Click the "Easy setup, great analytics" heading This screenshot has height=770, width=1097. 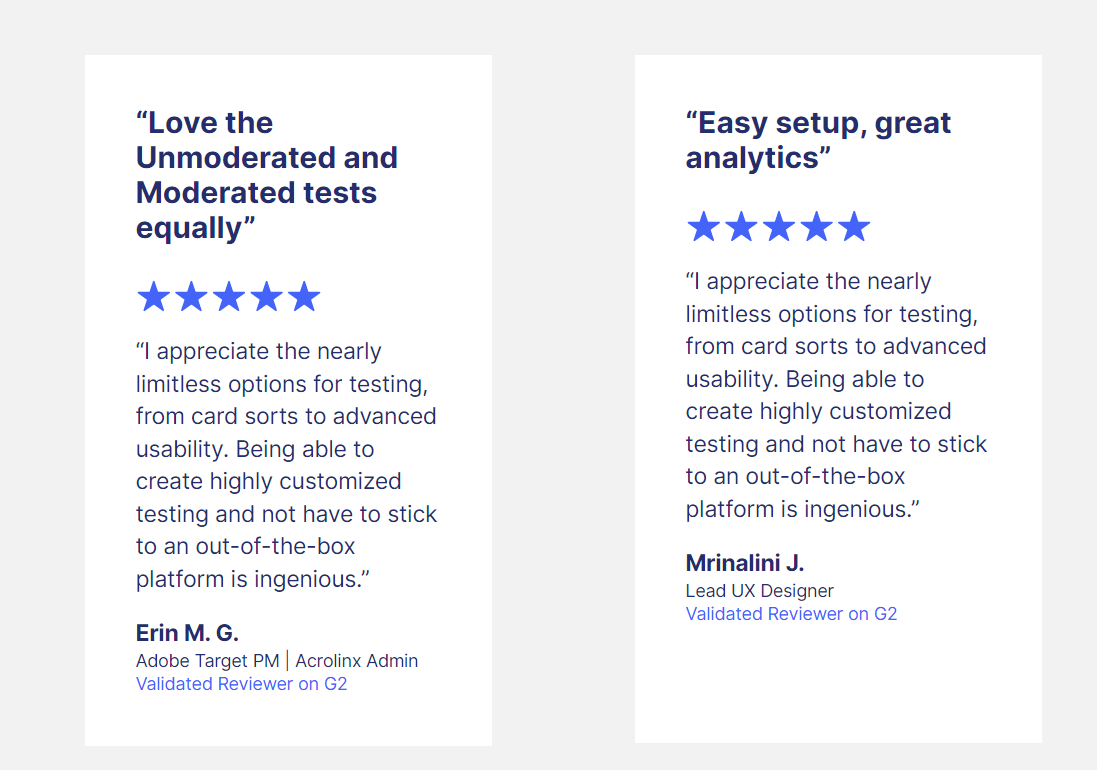tap(818, 140)
